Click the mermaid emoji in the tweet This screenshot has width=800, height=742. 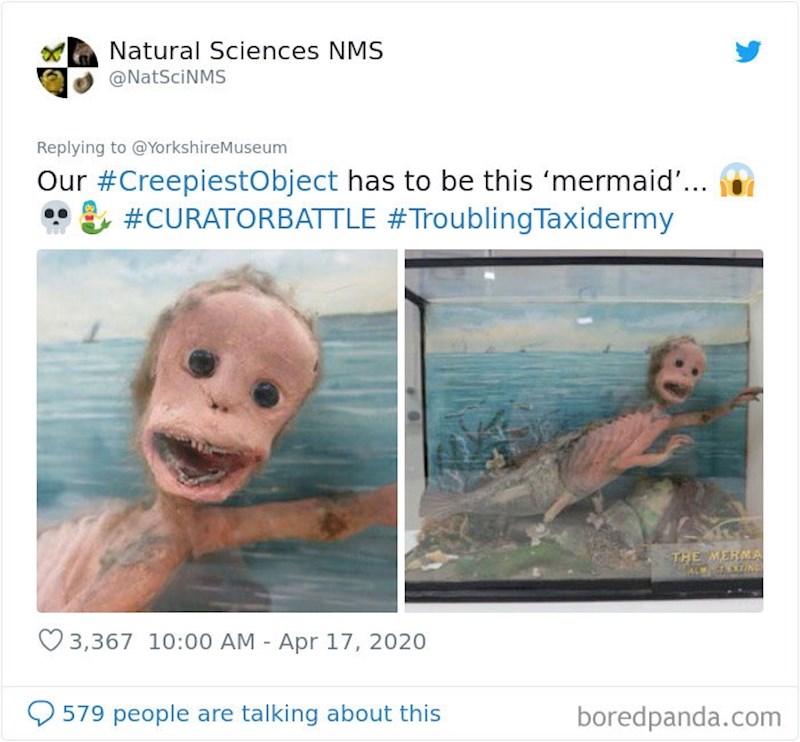(x=93, y=218)
